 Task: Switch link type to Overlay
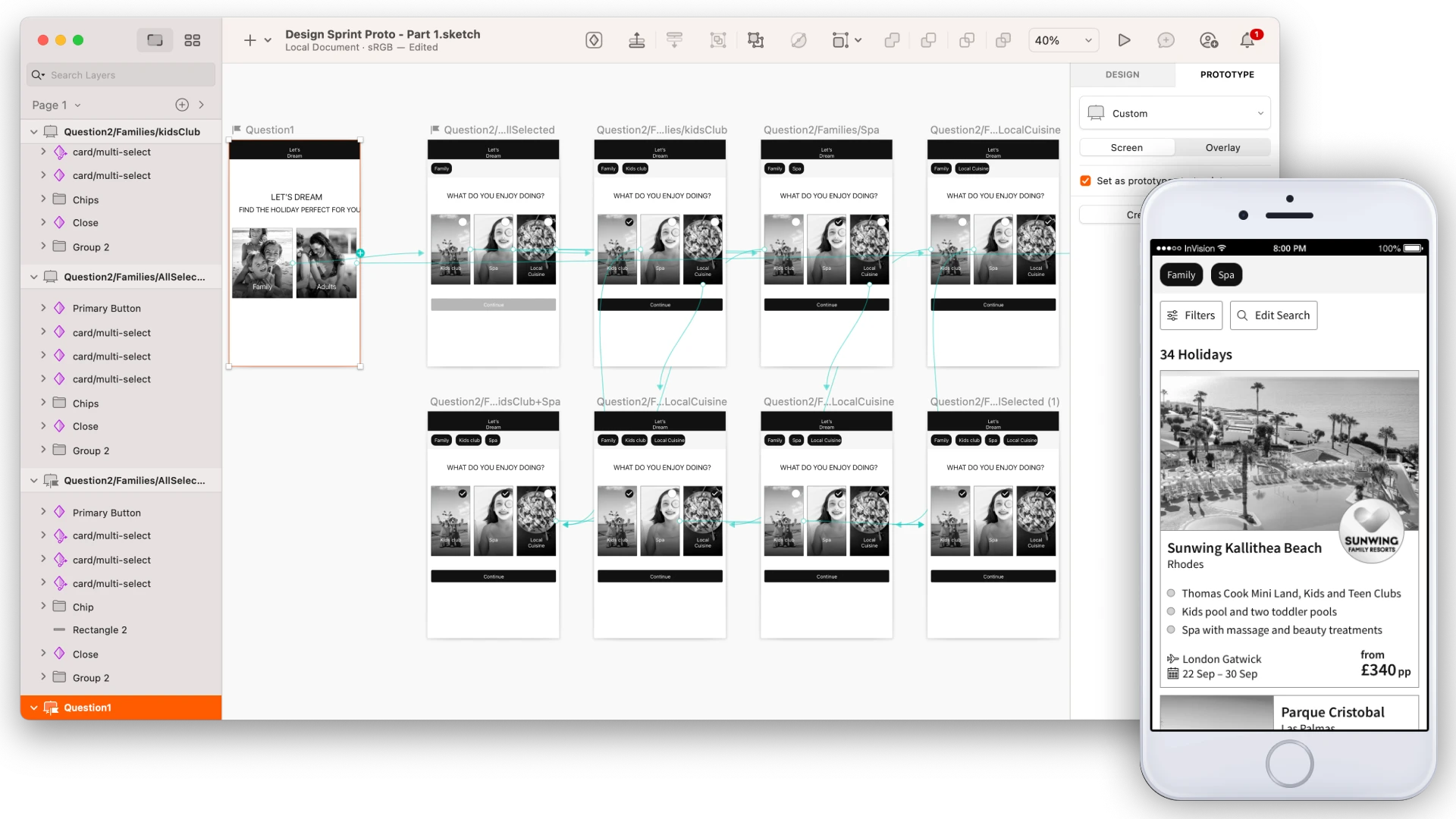(1222, 147)
